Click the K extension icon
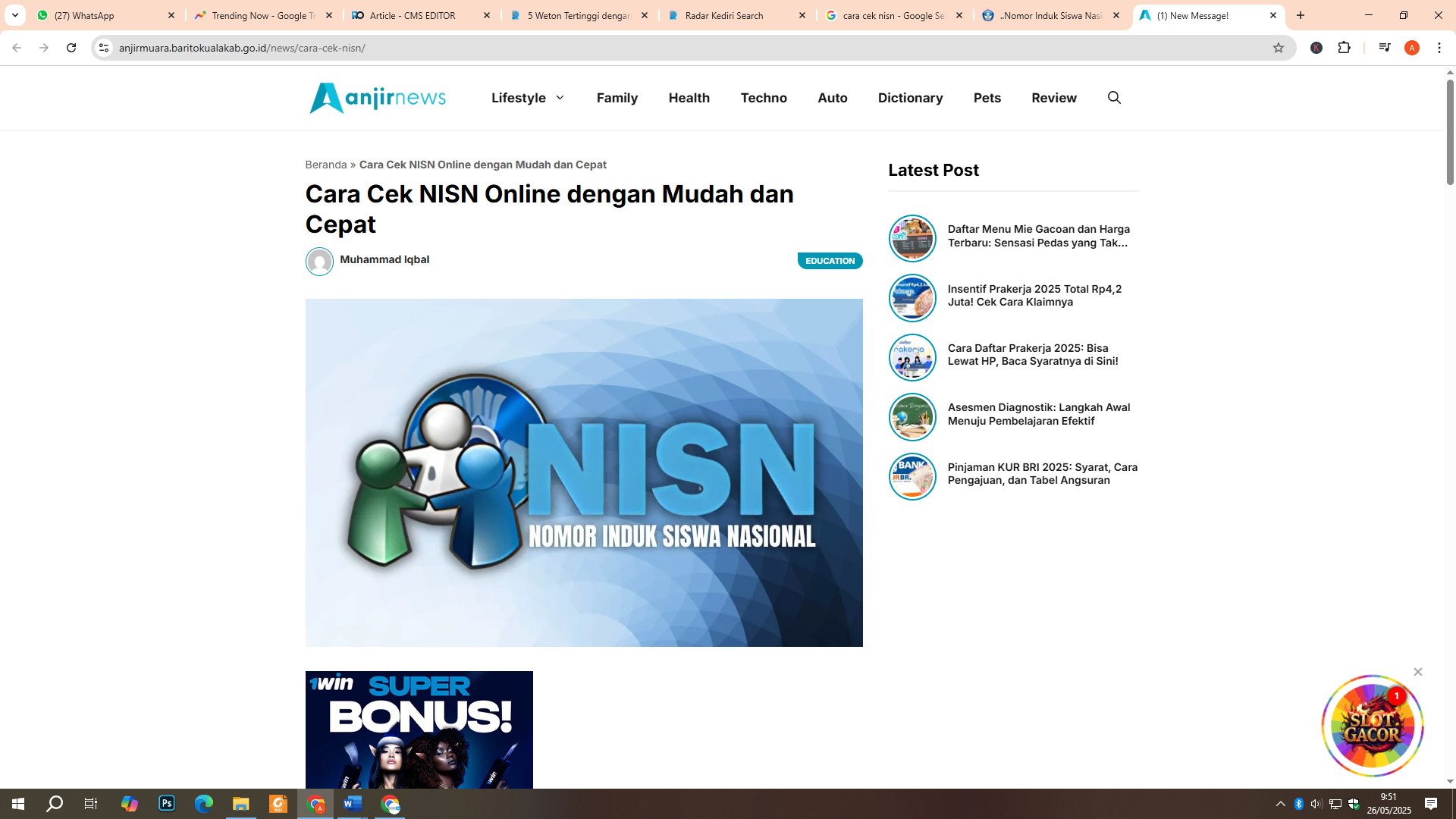The height and width of the screenshot is (819, 1456). click(1316, 48)
